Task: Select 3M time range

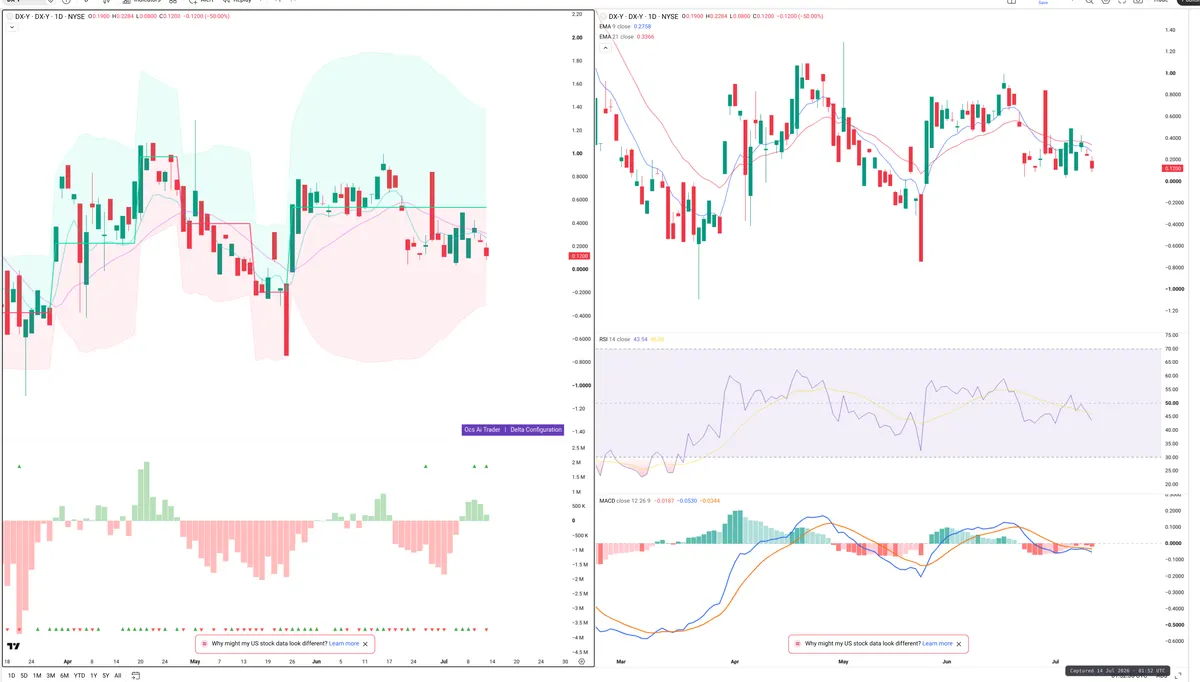Action: coord(52,676)
